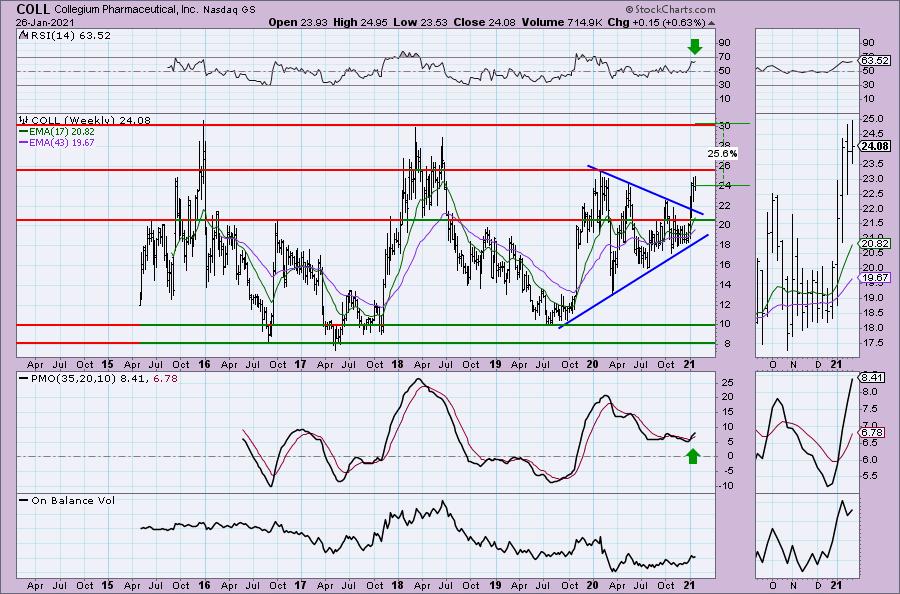
Task: Select the Low 23.53 value
Action: tap(420, 22)
